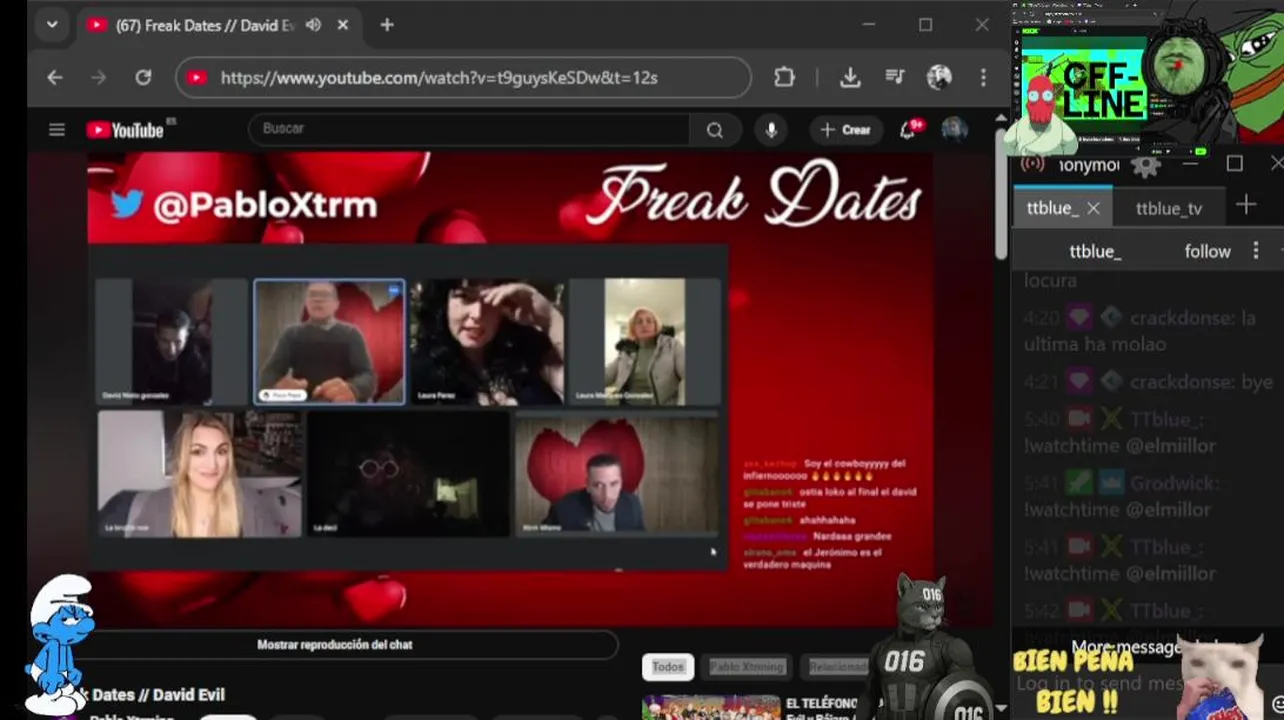1284x720 pixels.
Task: Open the chat header three-dot menu
Action: click(x=1256, y=251)
